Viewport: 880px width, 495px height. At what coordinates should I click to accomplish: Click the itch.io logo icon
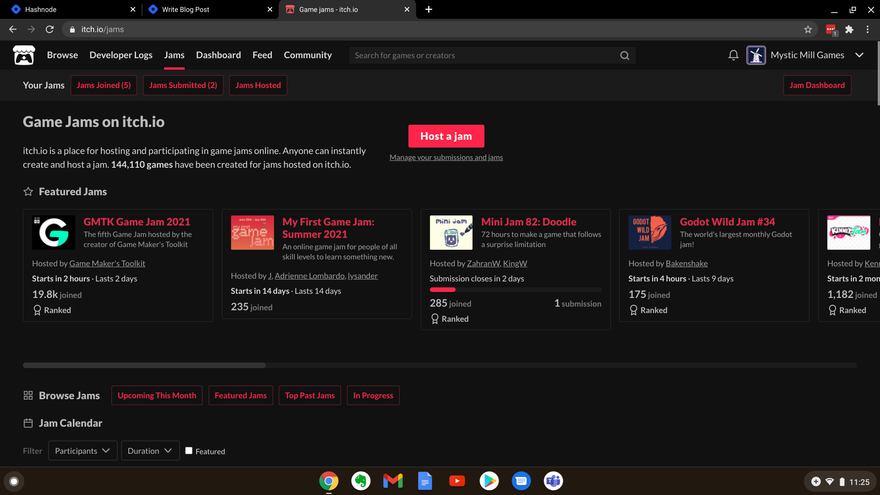pyautogui.click(x=23, y=56)
